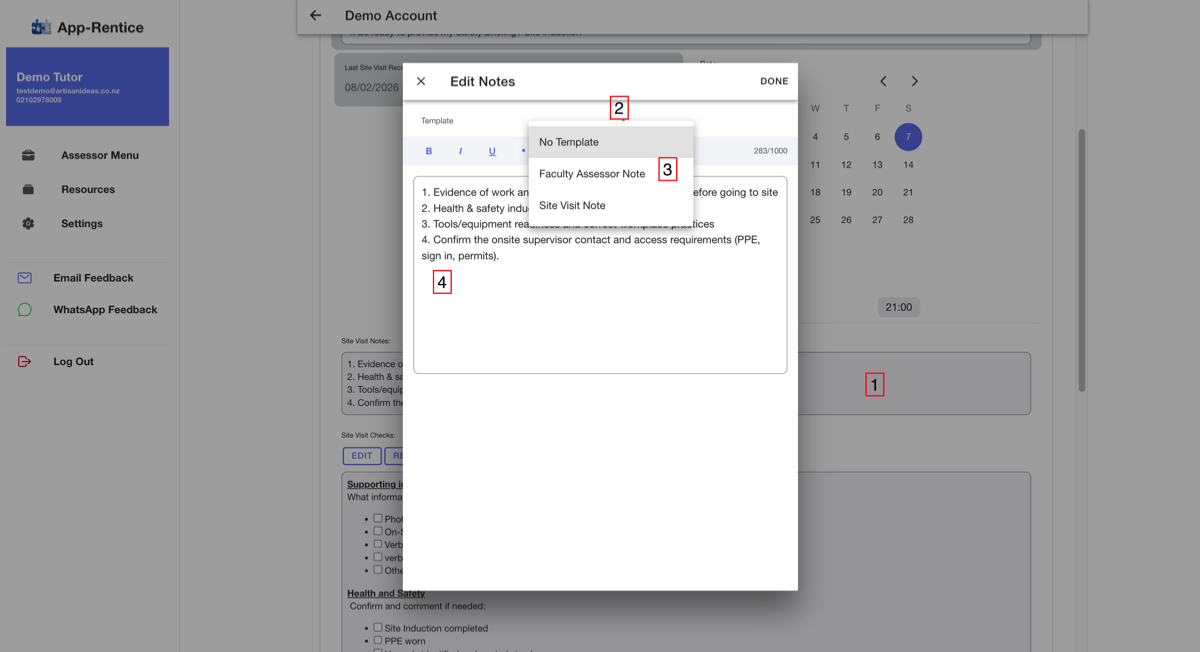This screenshot has height=652, width=1200.
Task: Tick the Site Induction completed checkbox
Action: [x=378, y=628]
